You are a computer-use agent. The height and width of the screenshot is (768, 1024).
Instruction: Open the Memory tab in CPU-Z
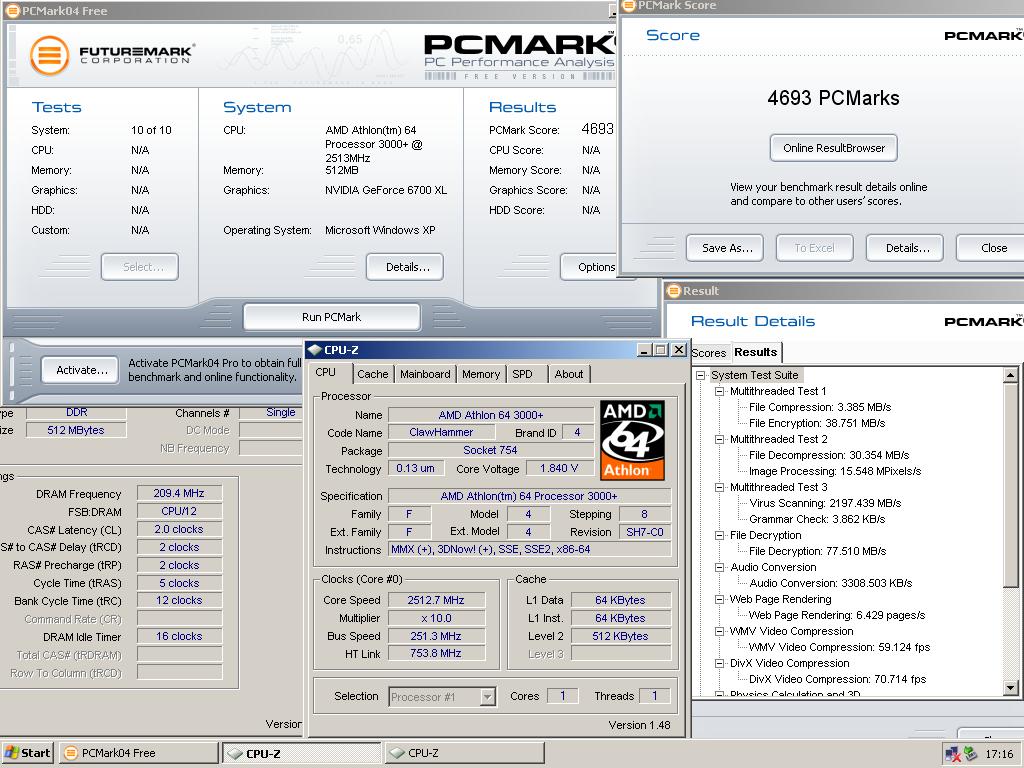481,374
